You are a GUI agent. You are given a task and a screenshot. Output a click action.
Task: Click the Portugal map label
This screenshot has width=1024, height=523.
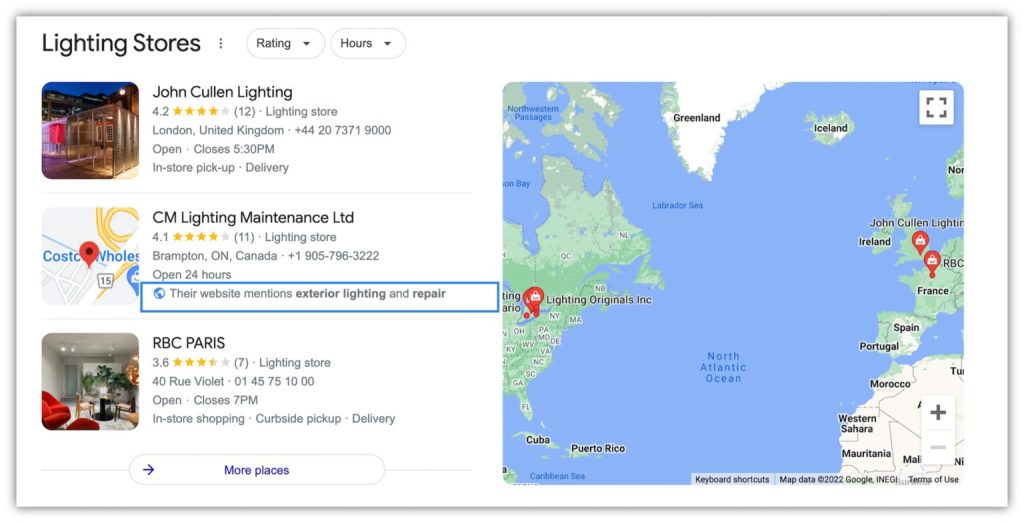[879, 347]
